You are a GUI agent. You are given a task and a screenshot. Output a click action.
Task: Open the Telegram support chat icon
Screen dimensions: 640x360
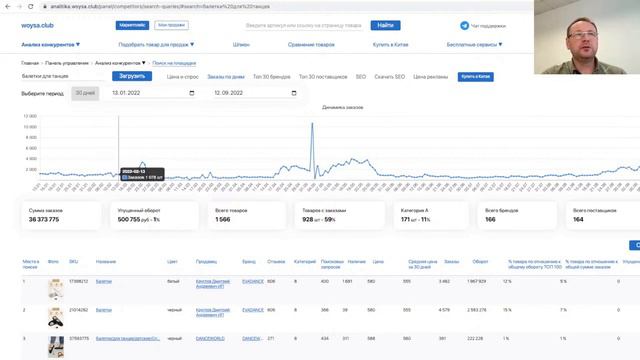pyautogui.click(x=464, y=26)
